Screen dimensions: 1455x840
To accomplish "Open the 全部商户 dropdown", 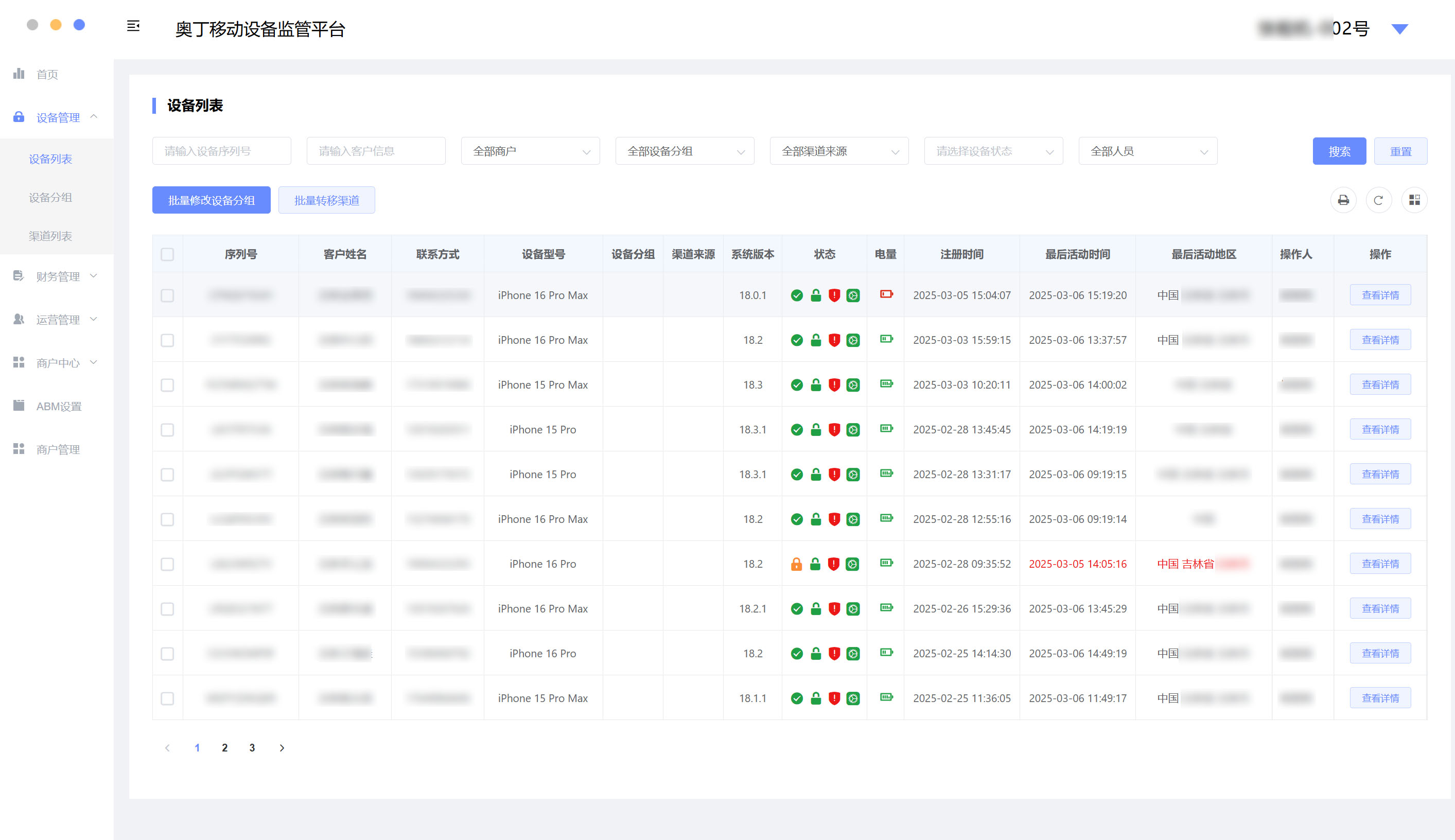I will coord(530,151).
